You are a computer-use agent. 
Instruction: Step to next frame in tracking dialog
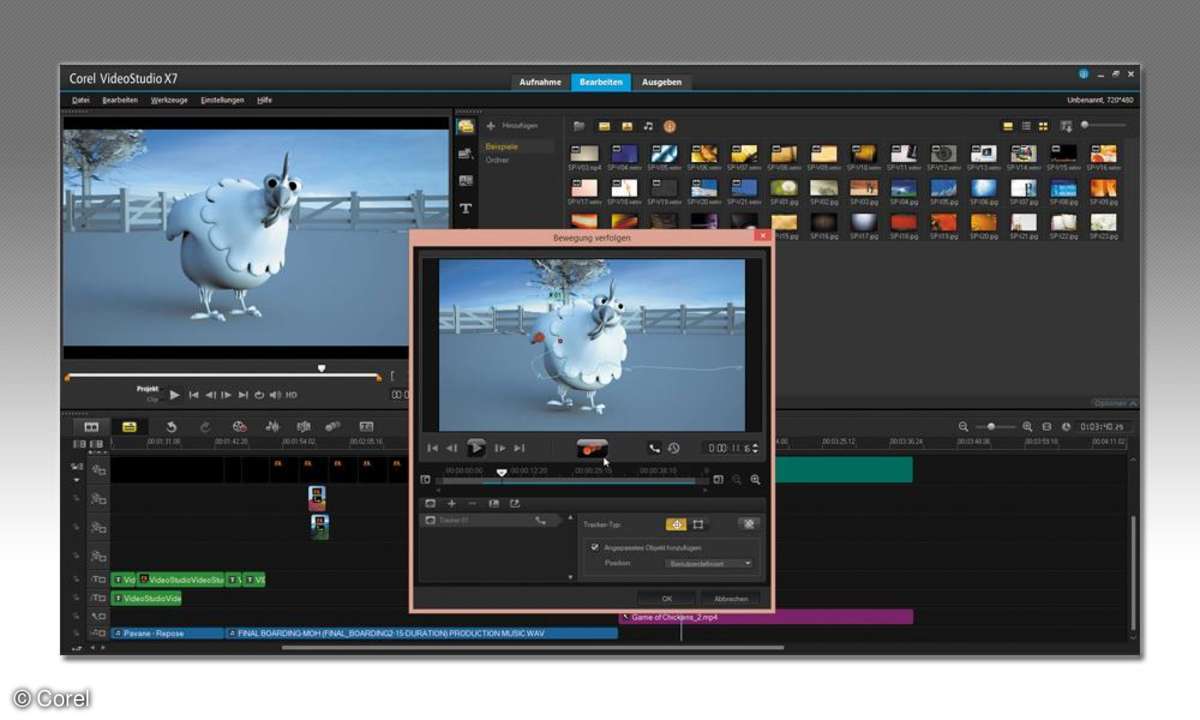coord(500,449)
